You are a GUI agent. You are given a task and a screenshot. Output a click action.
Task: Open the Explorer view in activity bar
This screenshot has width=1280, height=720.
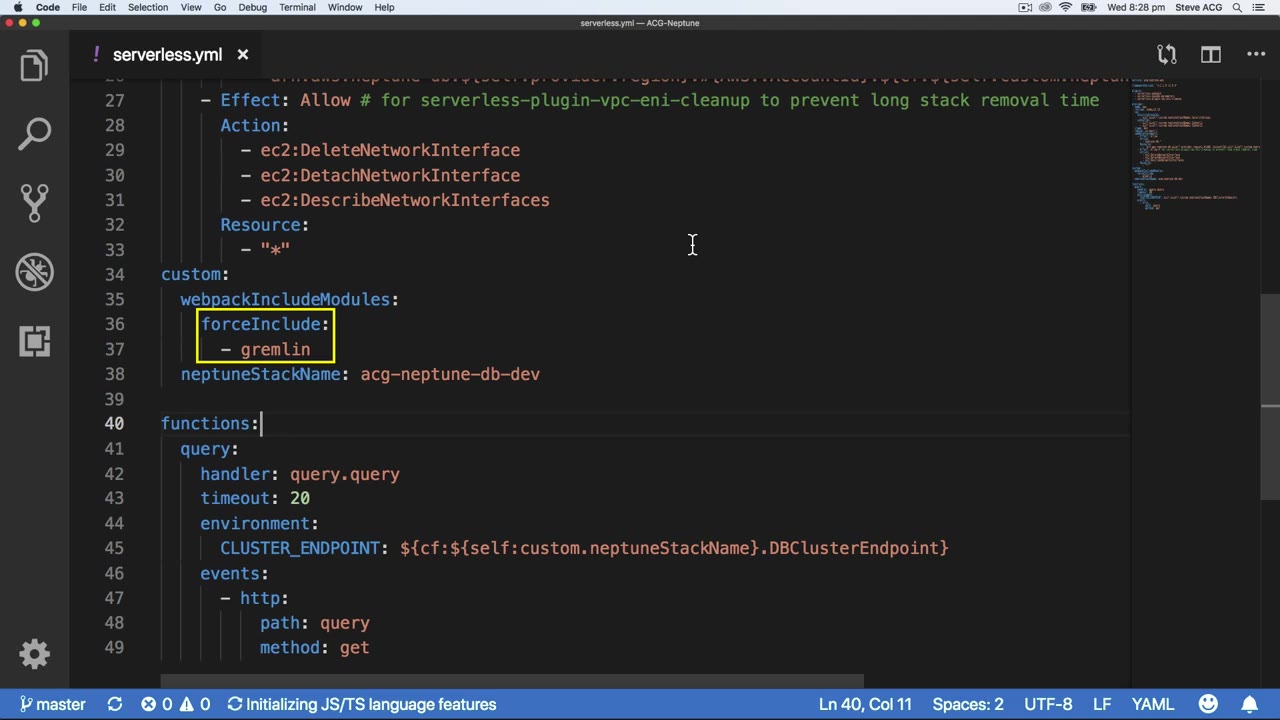click(34, 66)
